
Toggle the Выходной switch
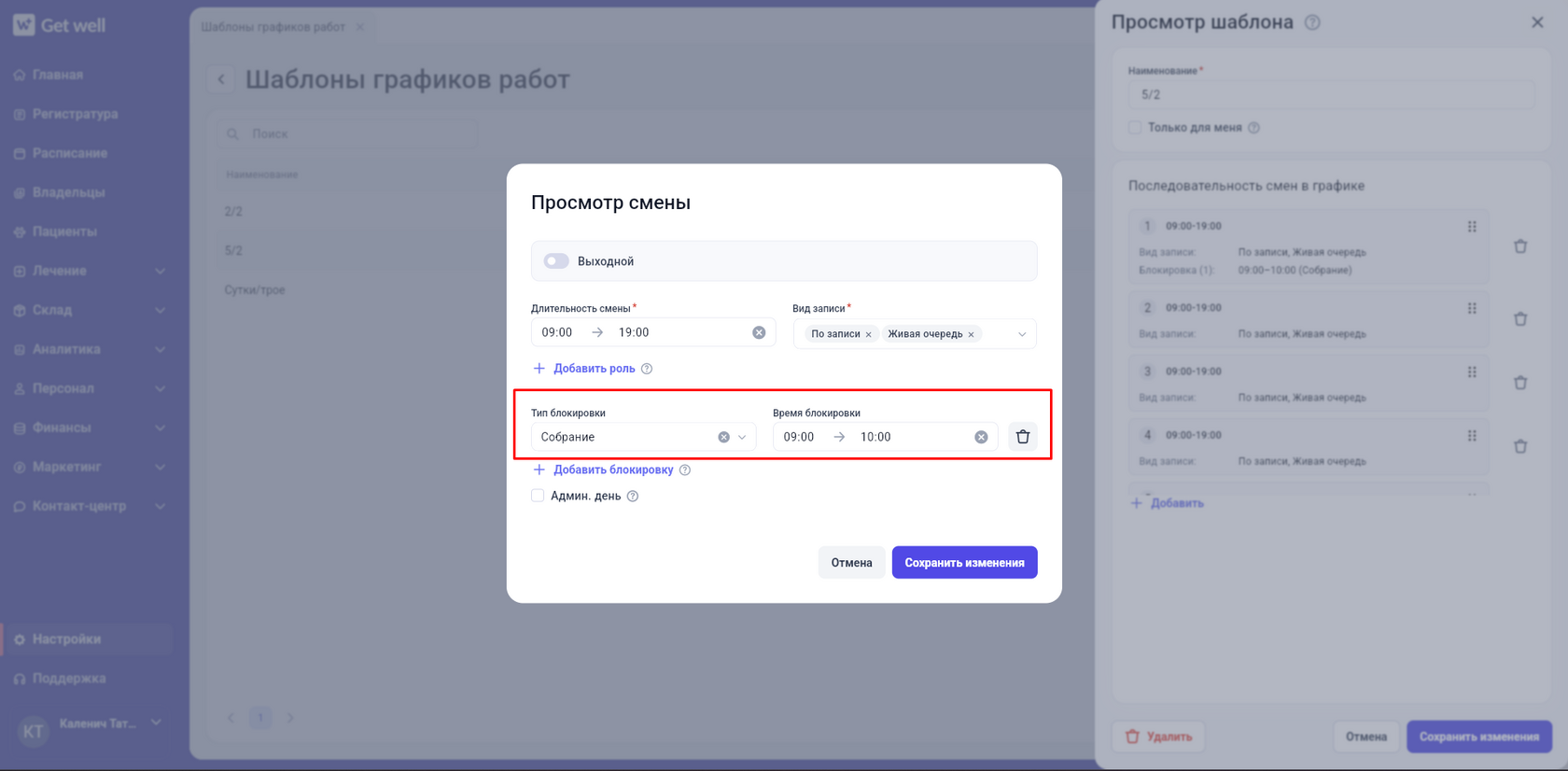coord(556,261)
